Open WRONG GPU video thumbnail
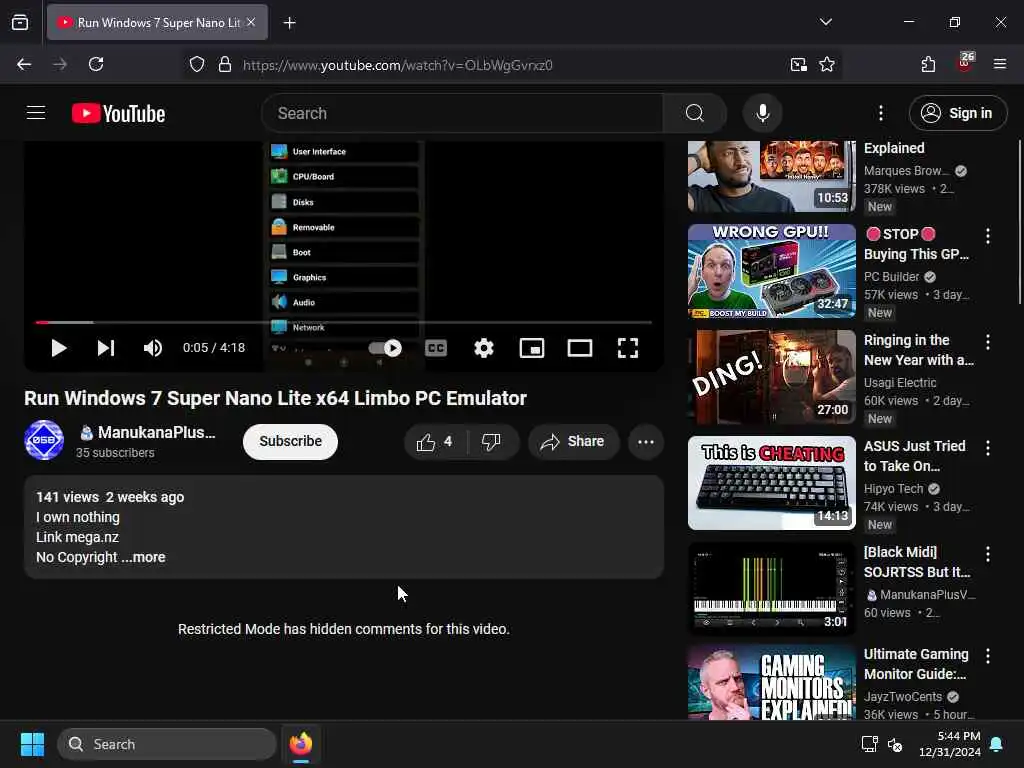Viewport: 1024px width, 768px height. (771, 271)
